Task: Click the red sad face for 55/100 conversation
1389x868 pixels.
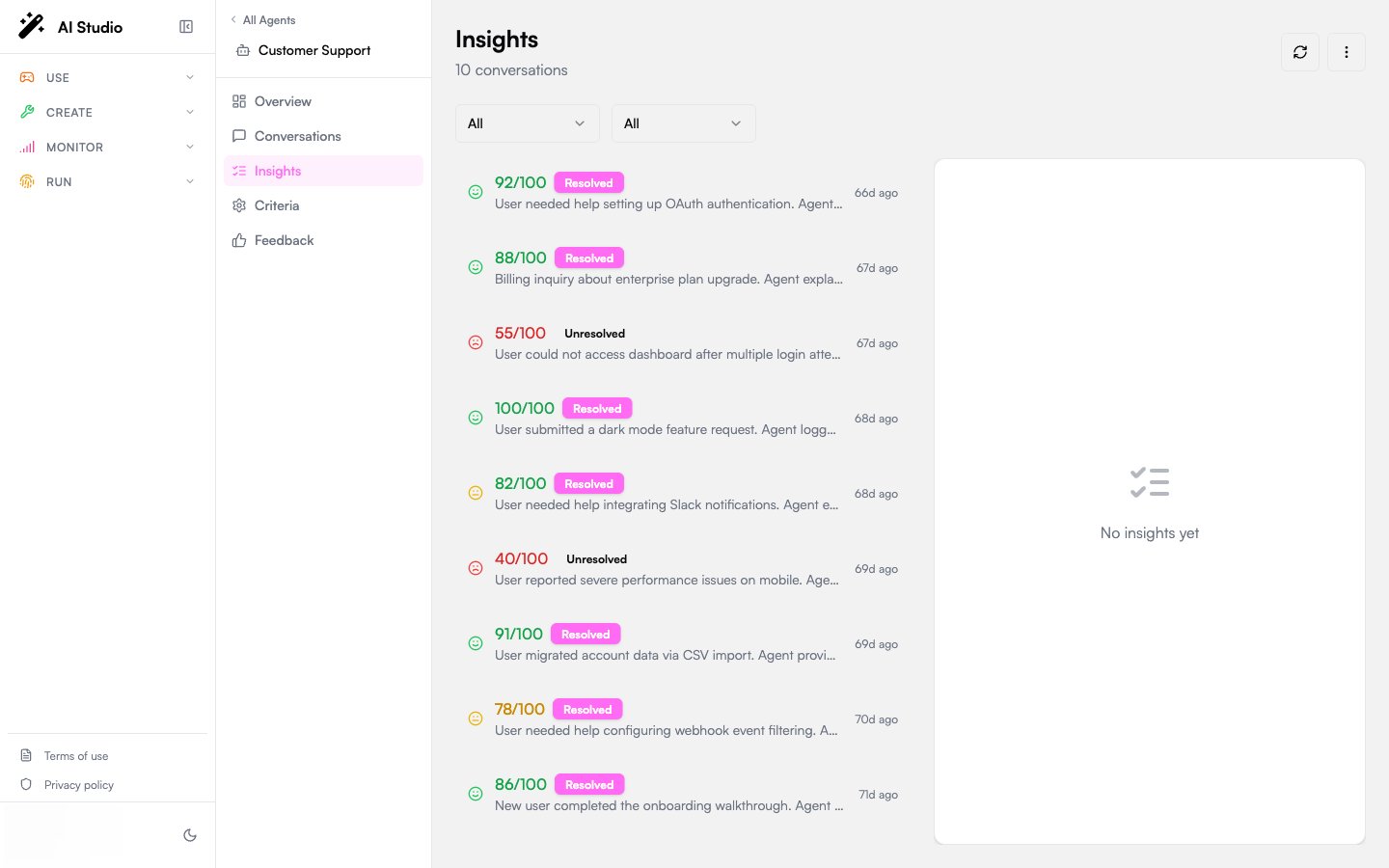Action: (x=476, y=342)
